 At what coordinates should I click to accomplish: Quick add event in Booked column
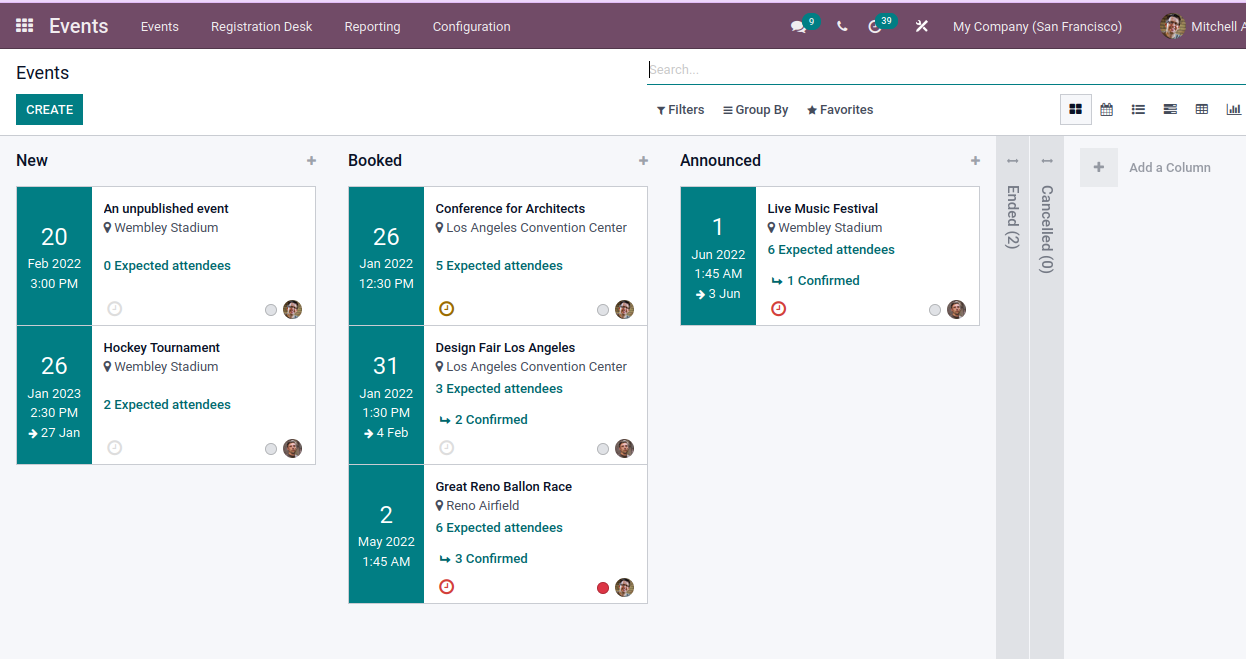643,160
